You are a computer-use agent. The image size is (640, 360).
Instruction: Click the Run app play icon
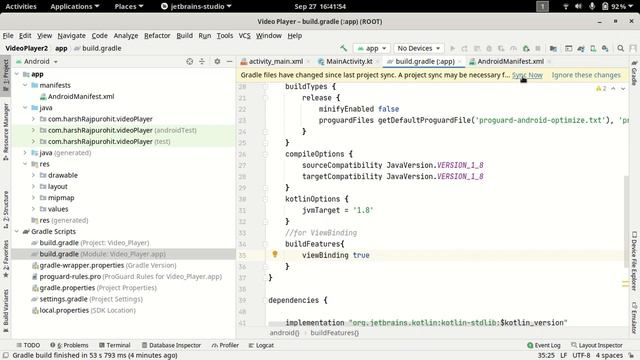click(x=452, y=48)
